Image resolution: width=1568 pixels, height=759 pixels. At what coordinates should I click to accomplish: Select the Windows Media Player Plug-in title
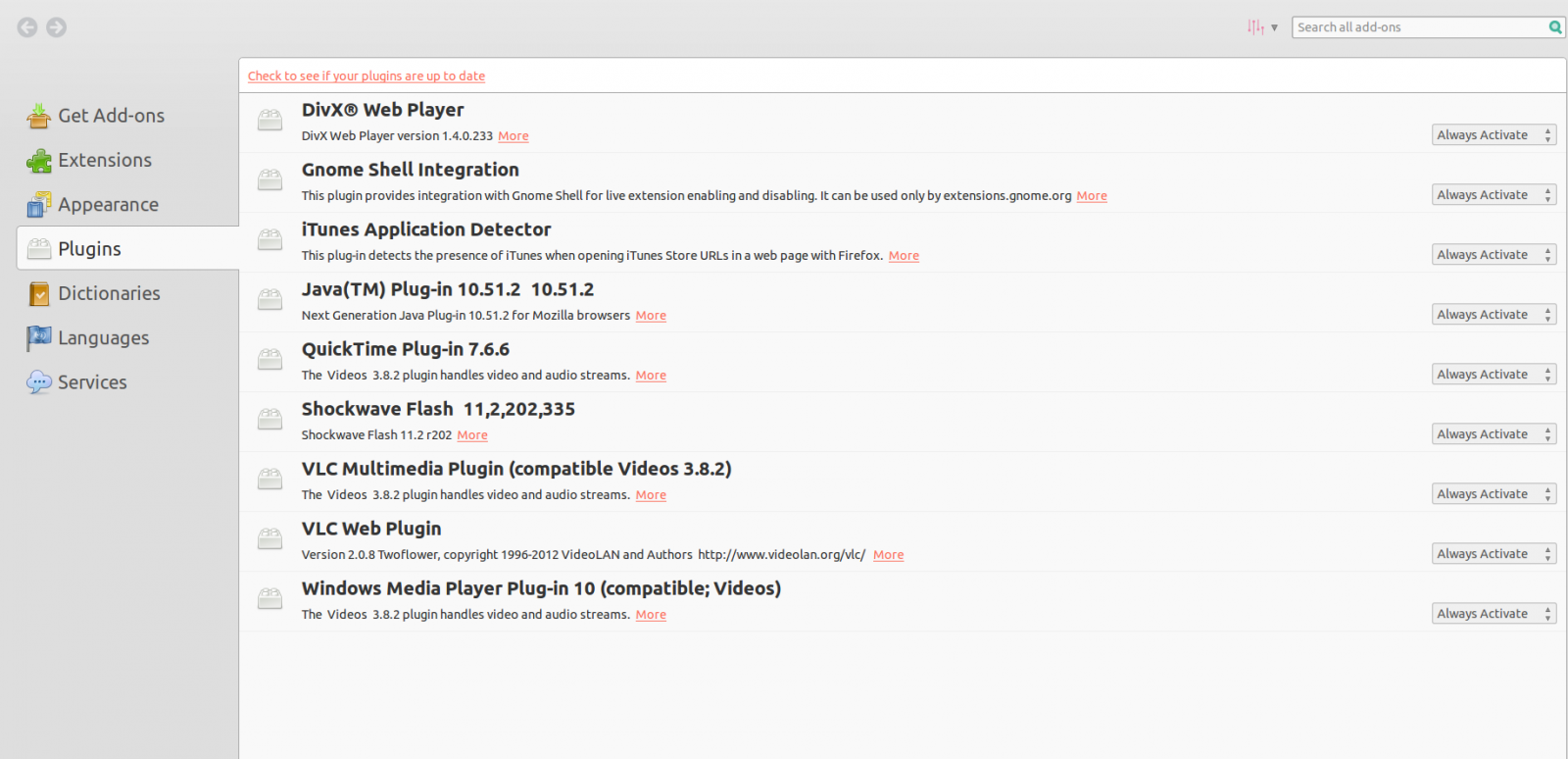coord(541,588)
